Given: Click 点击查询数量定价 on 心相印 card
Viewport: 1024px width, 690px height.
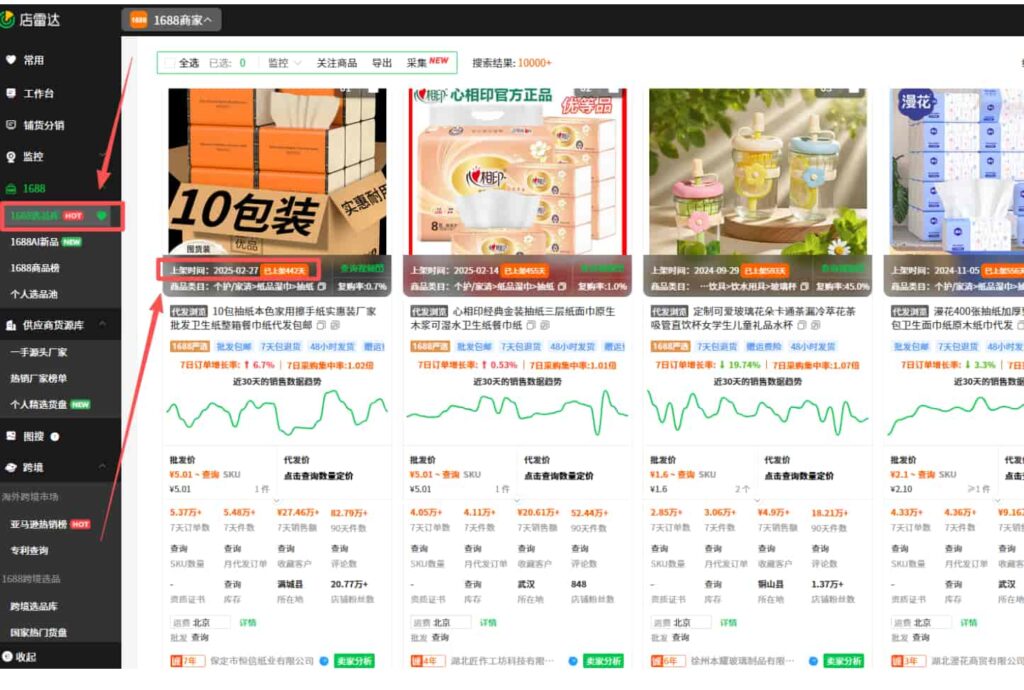Looking at the screenshot, I should 559,476.
